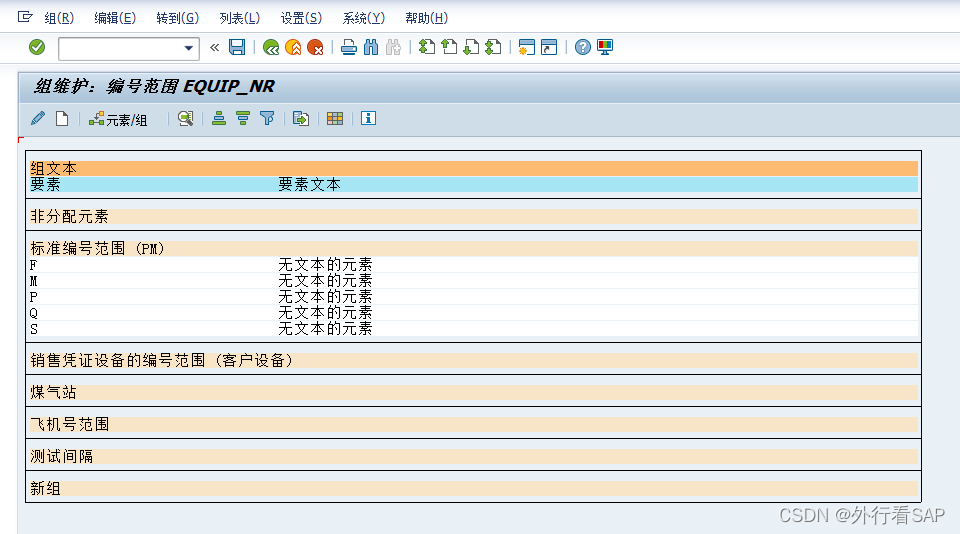Exit using the yellow up-arrow icon
Image resolution: width=960 pixels, height=534 pixels.
pyautogui.click(x=293, y=47)
